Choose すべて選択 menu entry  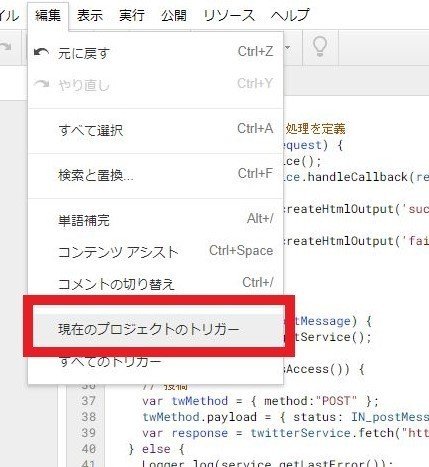156,130
